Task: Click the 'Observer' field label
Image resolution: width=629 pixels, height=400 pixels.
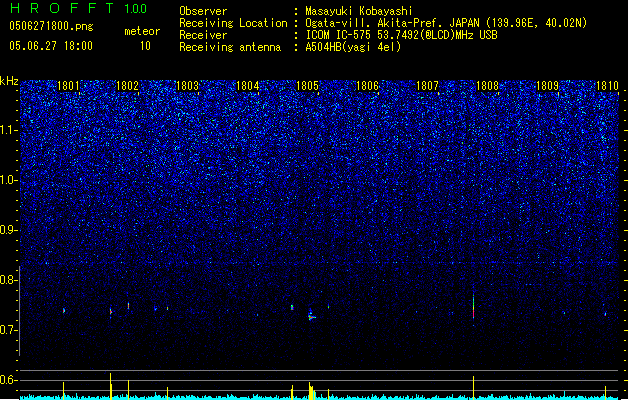Action: (203, 11)
